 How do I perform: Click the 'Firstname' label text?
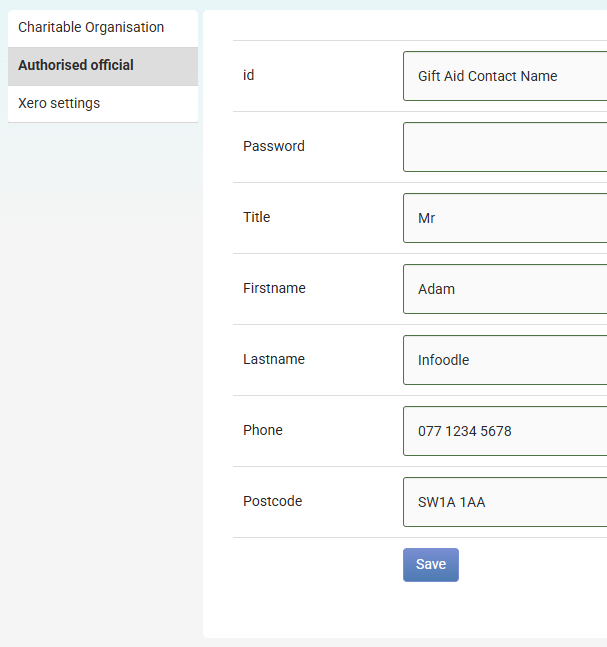click(274, 288)
